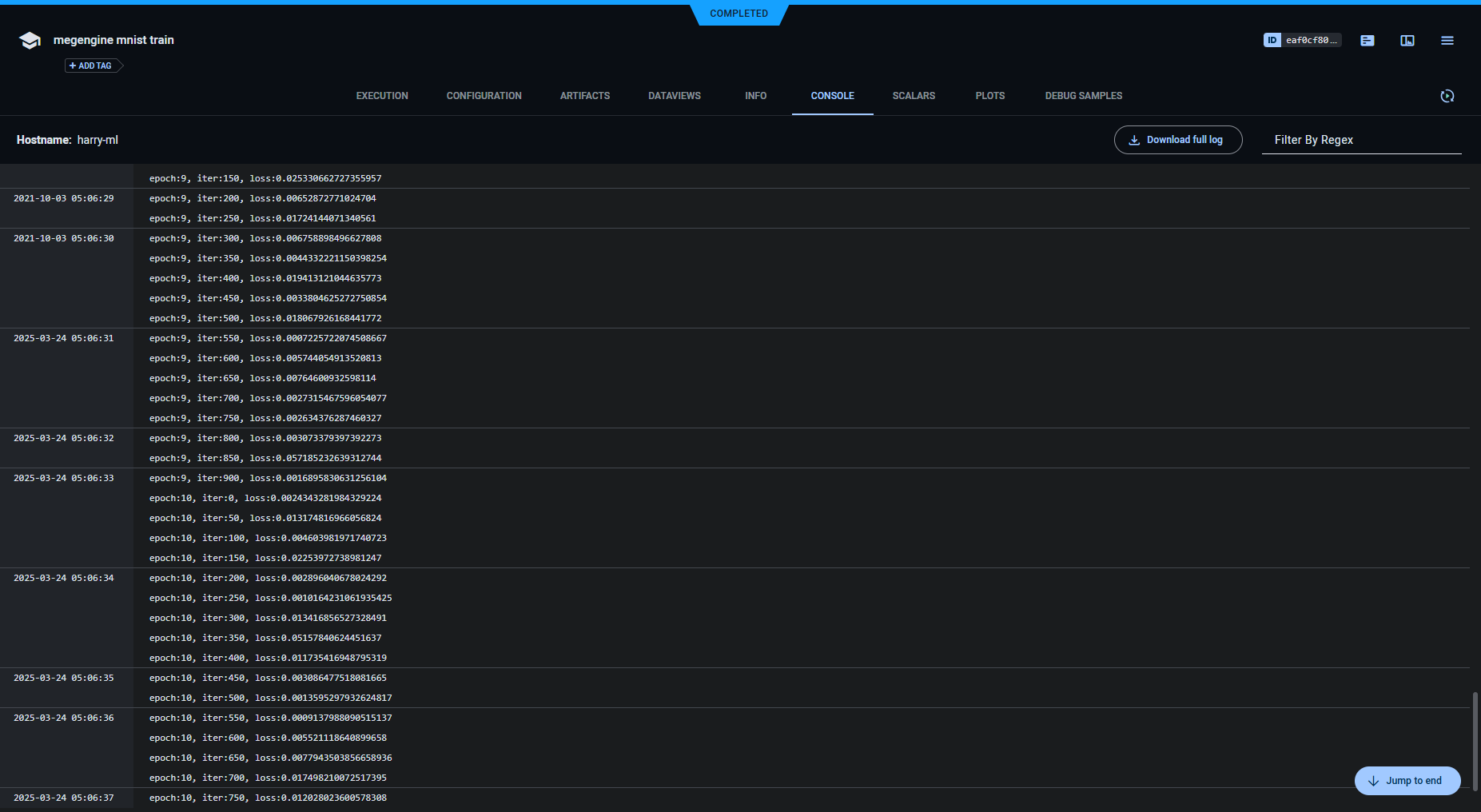Click the ID badge to copy task ID
This screenshot has height=812, width=1481.
1302,40
